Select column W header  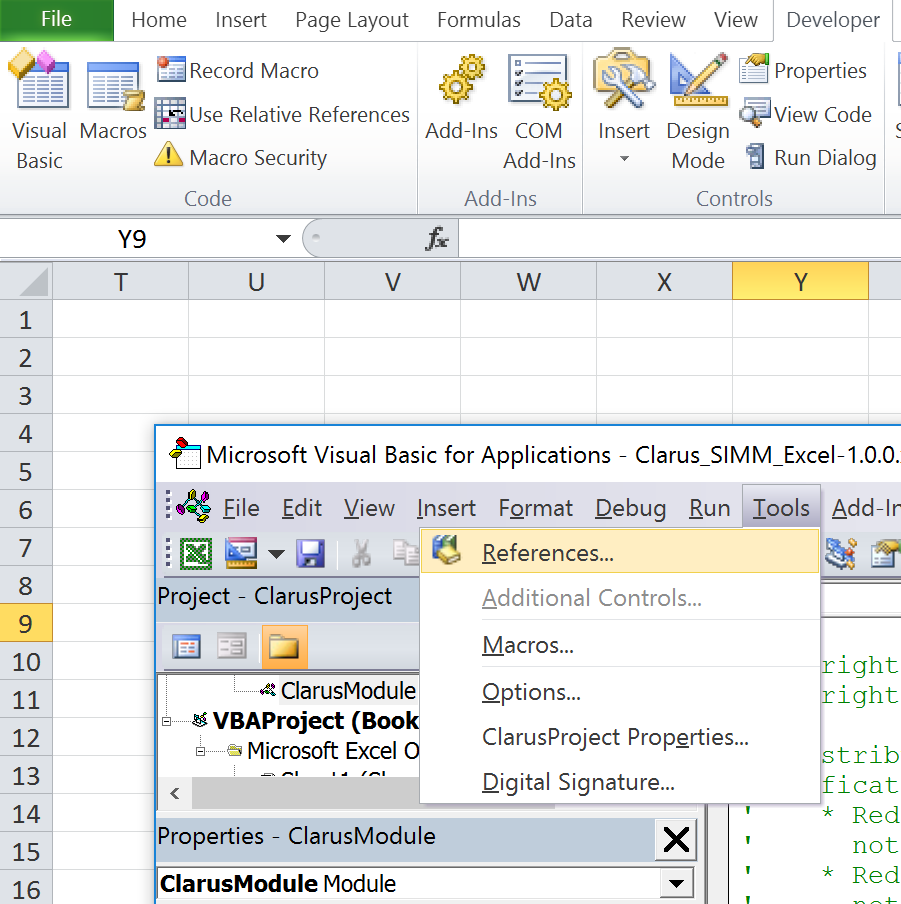(x=529, y=282)
